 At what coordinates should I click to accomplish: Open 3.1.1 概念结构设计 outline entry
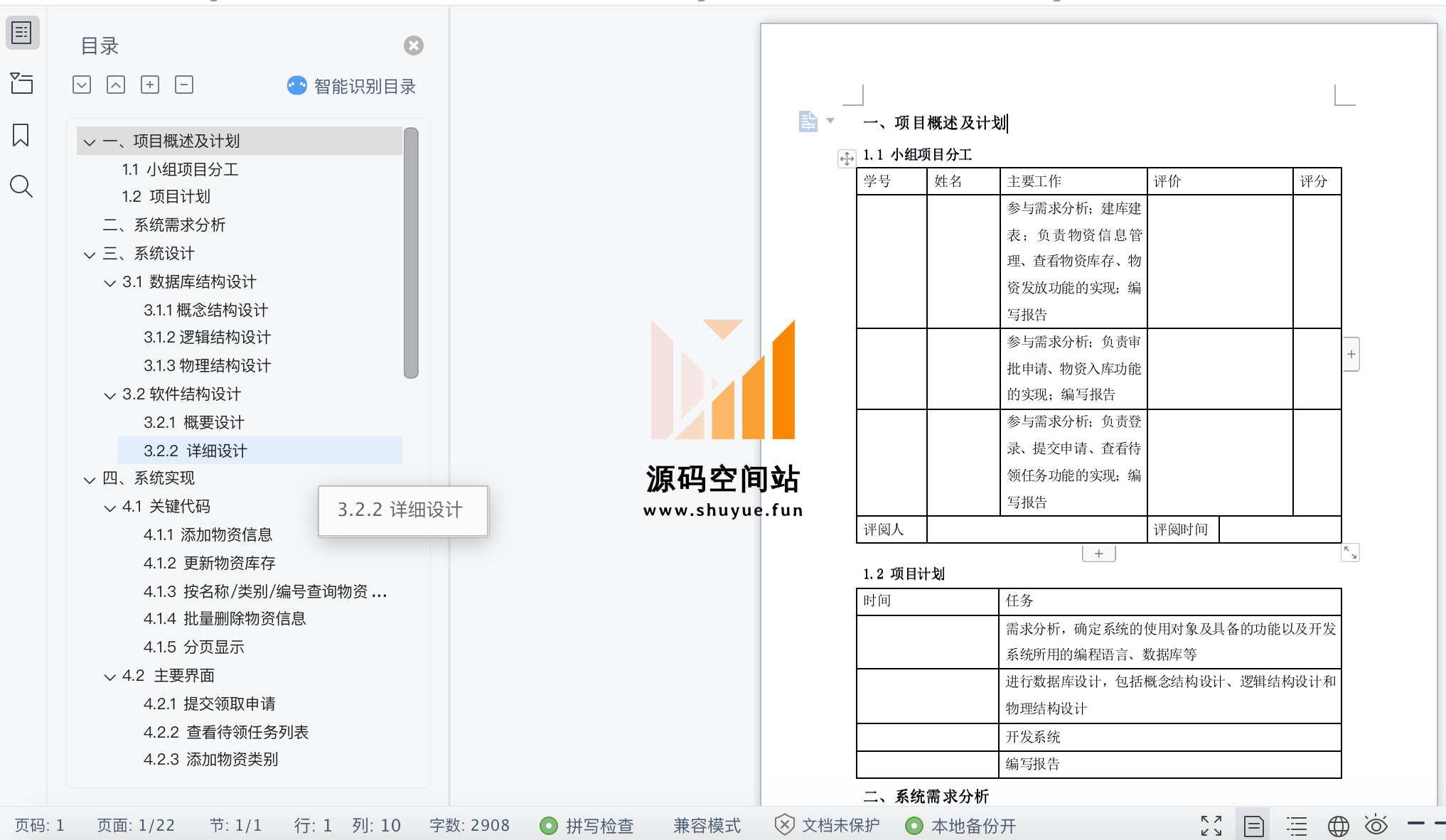(205, 310)
